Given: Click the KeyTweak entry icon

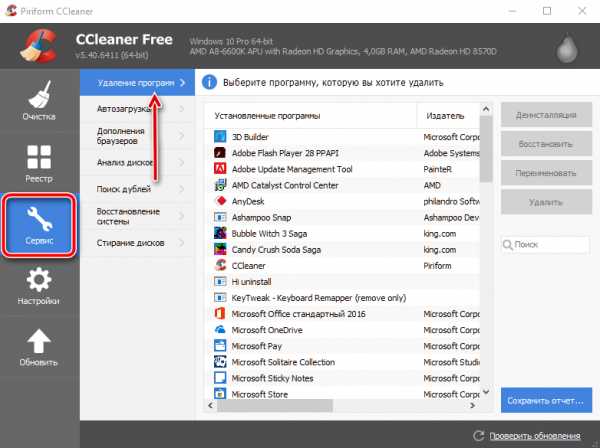Looking at the screenshot, I should (220, 297).
